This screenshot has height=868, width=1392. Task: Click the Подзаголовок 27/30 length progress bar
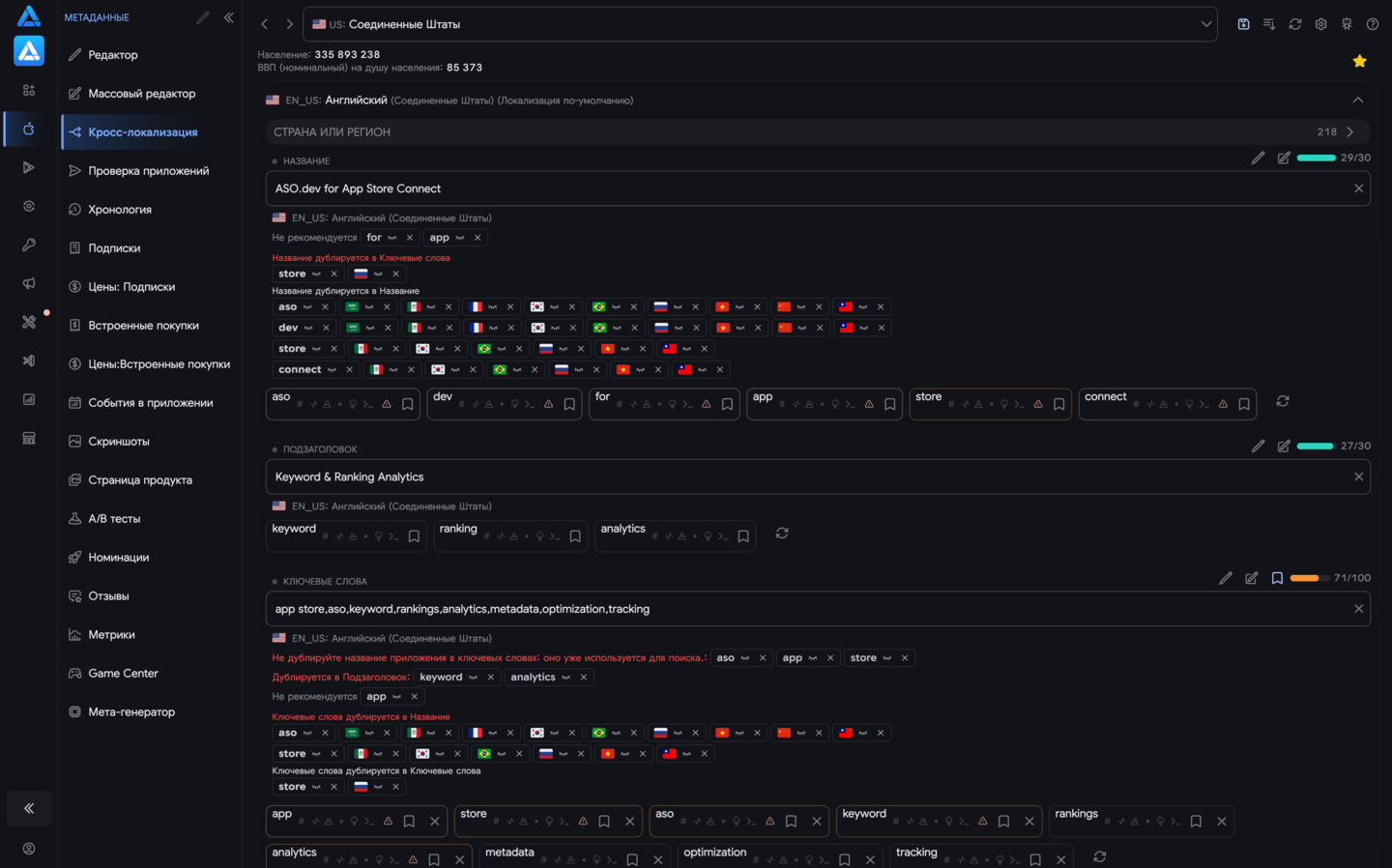coord(1316,446)
